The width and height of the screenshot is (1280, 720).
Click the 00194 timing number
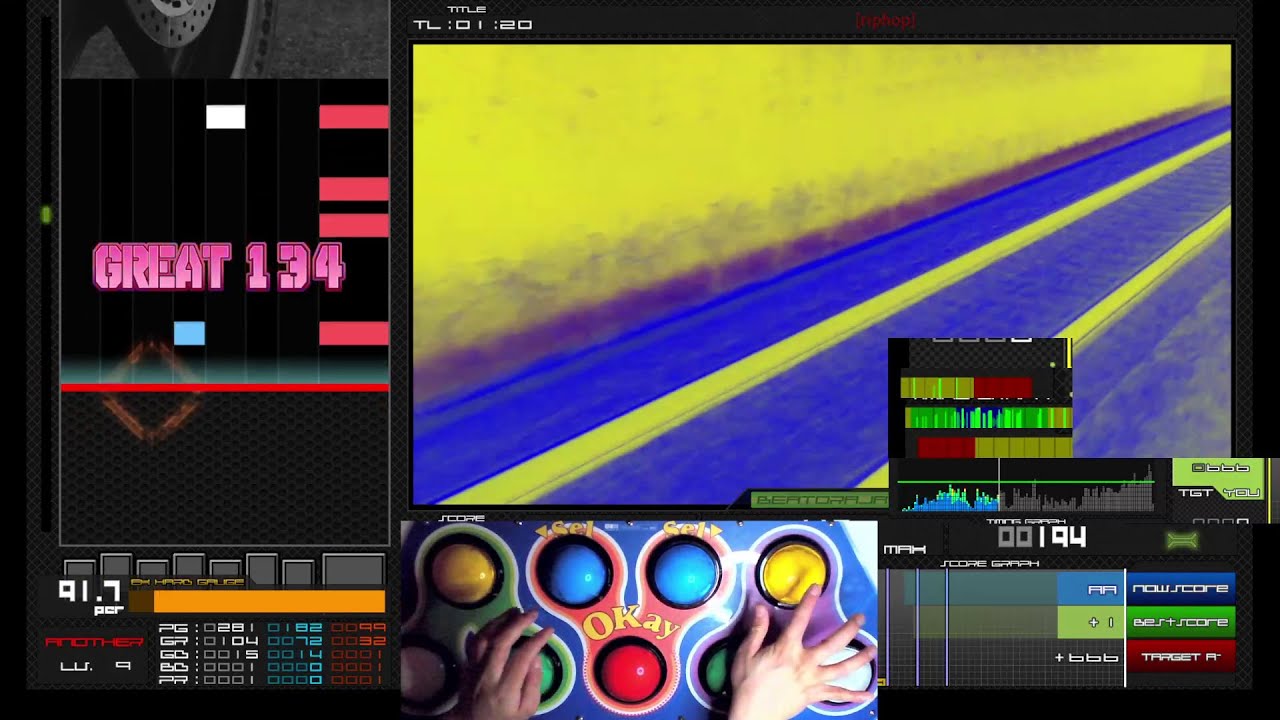click(1042, 538)
